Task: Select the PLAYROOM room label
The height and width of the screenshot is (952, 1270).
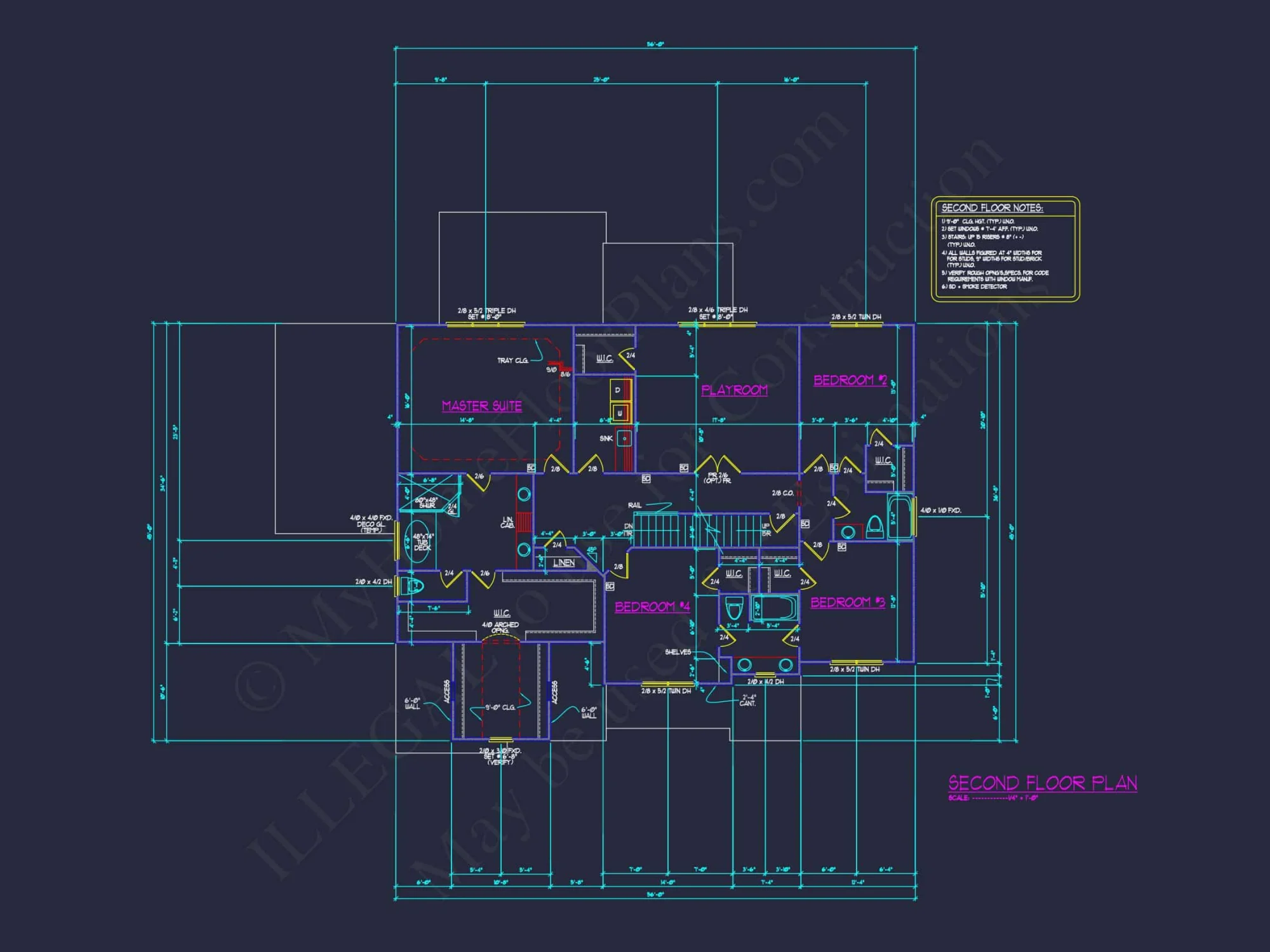Action: pos(735,390)
